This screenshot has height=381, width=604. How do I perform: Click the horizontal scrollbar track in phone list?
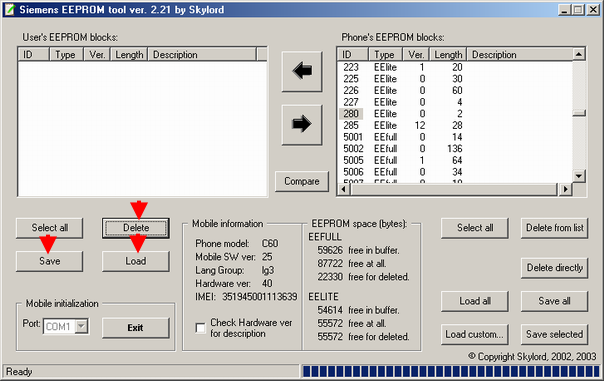[455, 189]
